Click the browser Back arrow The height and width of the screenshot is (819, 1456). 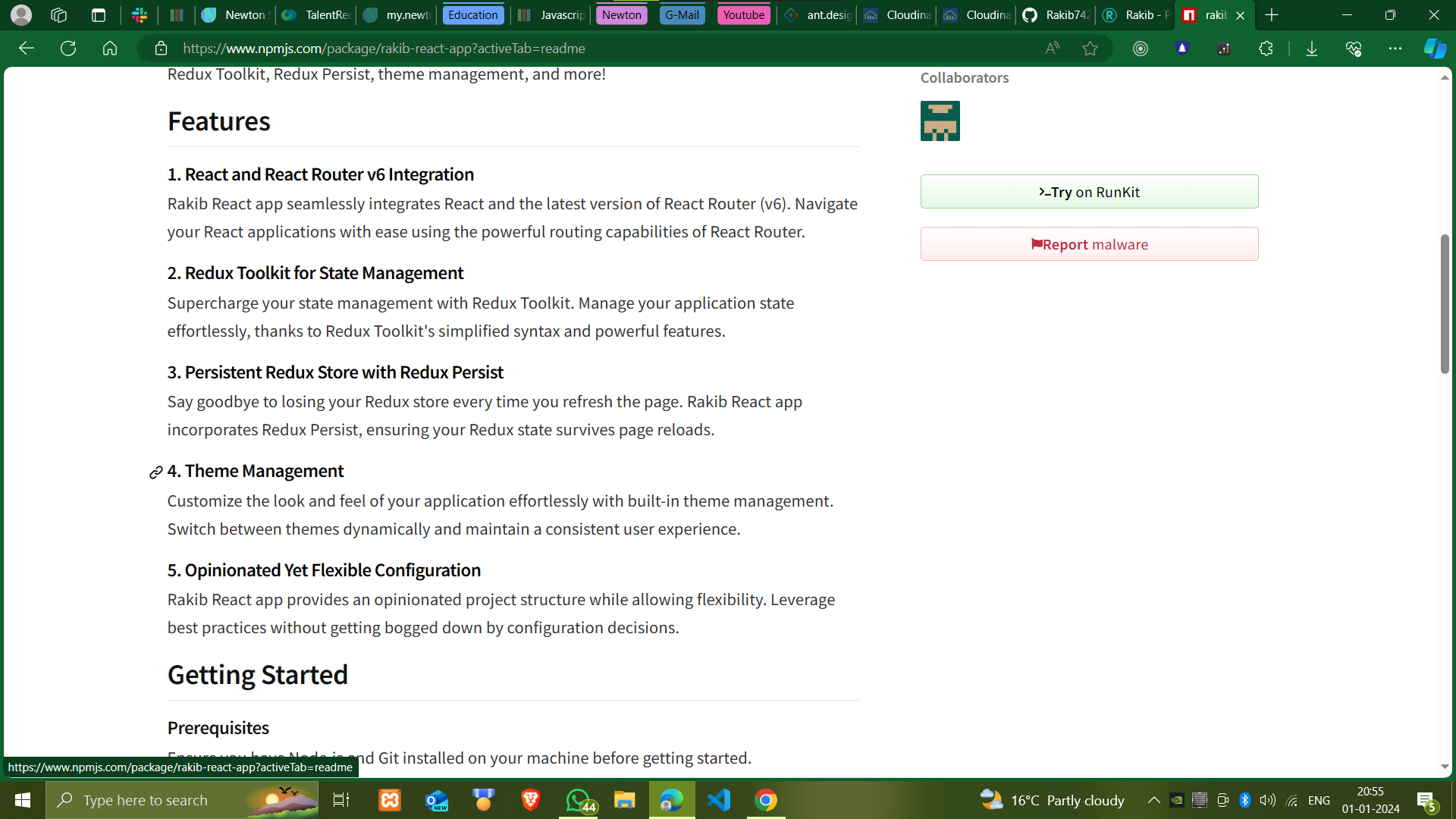[27, 49]
